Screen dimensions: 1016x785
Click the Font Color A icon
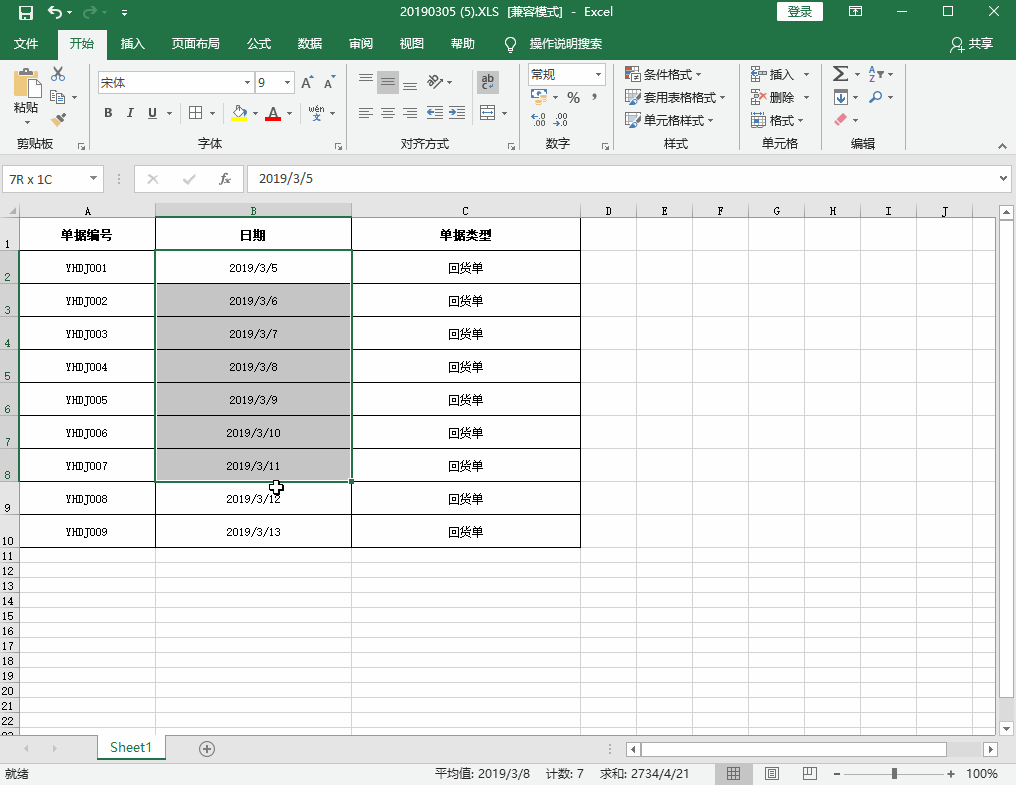tap(272, 113)
